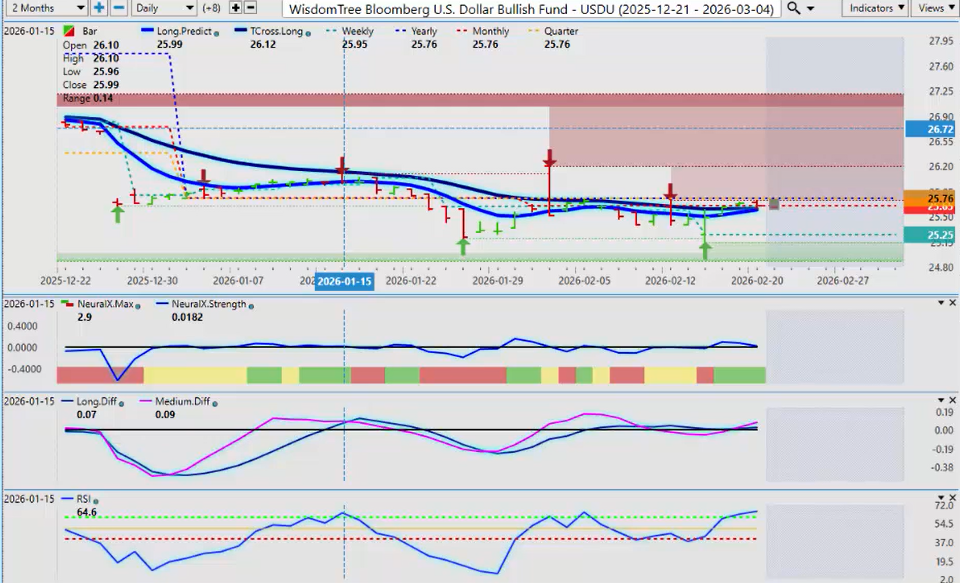Viewport: 960px width, 583px height.
Task: Click the blue plus zoom-in button
Action: coord(99,8)
